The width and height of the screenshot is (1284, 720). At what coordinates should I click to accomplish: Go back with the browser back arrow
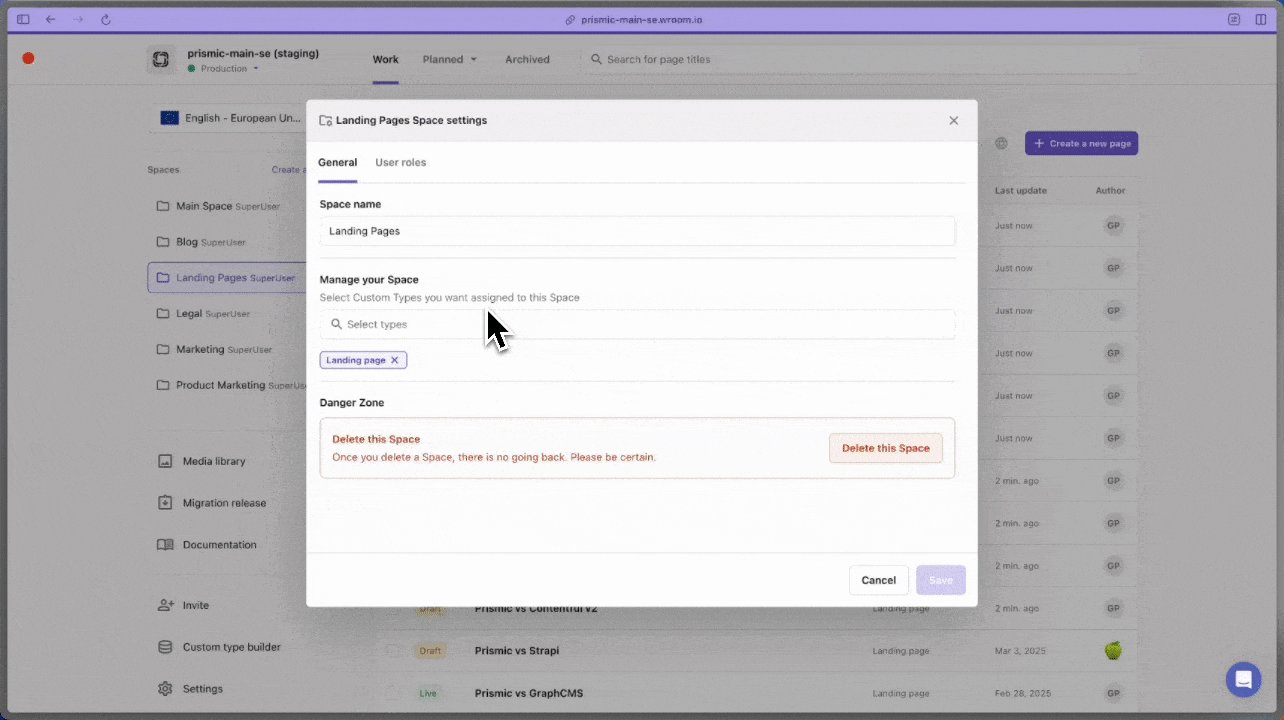(50, 19)
